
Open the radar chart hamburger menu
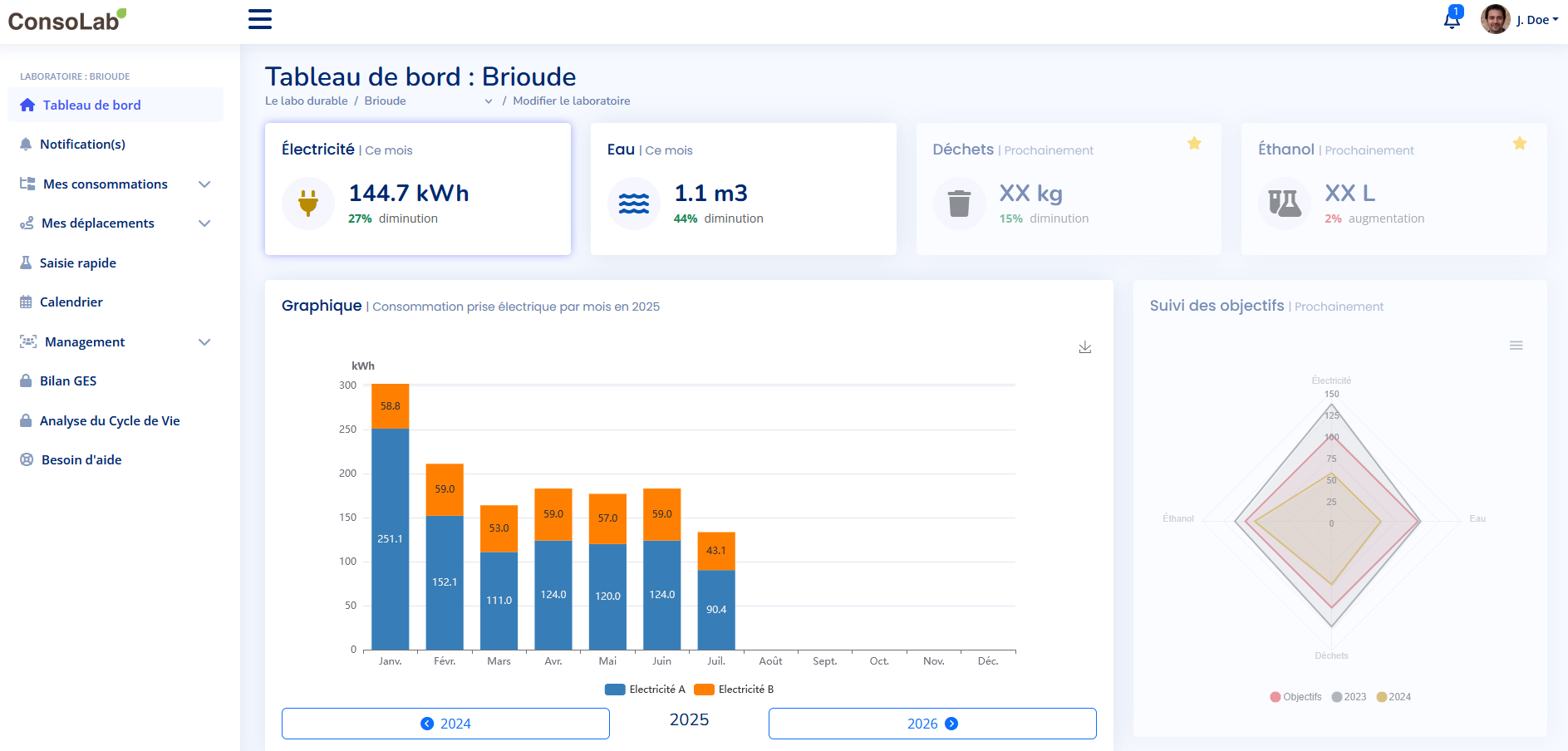click(1516, 346)
